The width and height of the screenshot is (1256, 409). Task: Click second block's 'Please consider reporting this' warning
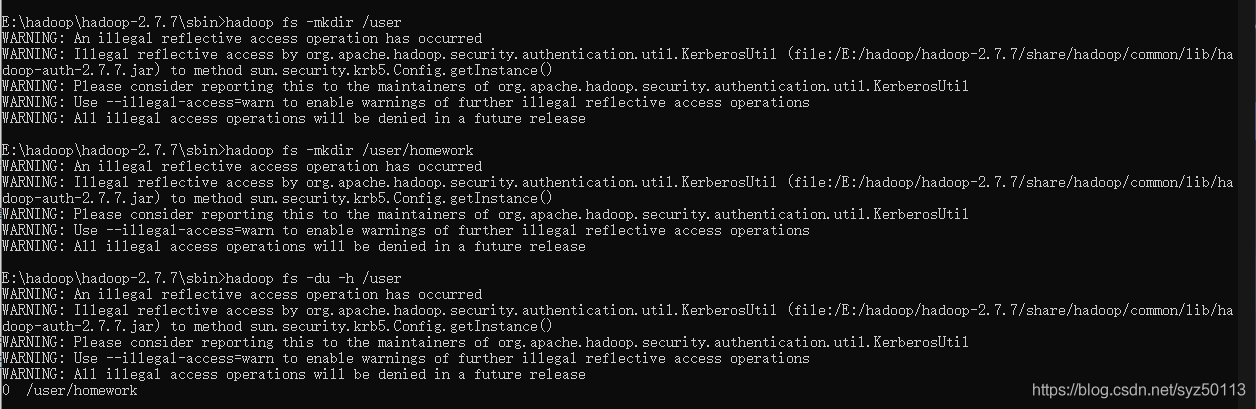pos(485,214)
